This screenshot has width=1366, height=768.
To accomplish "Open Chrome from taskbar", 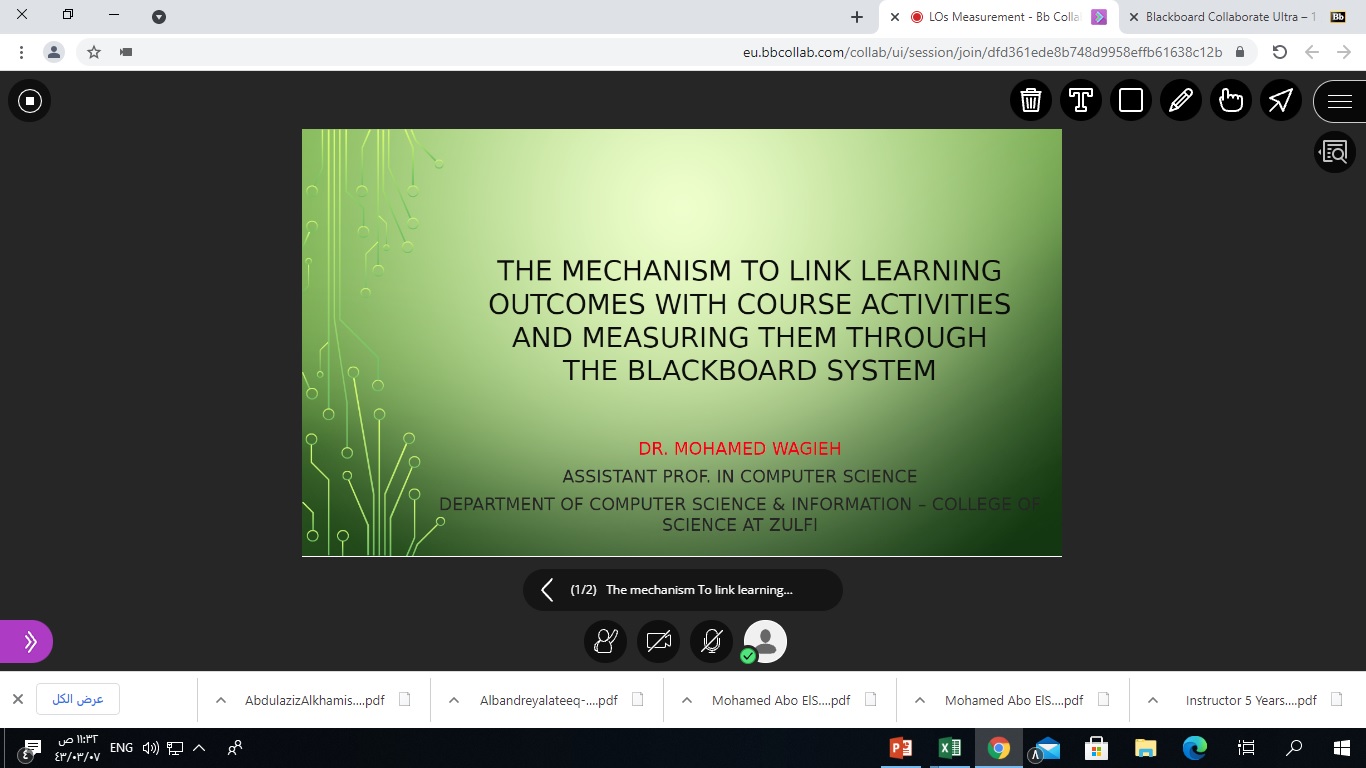I will (x=998, y=748).
